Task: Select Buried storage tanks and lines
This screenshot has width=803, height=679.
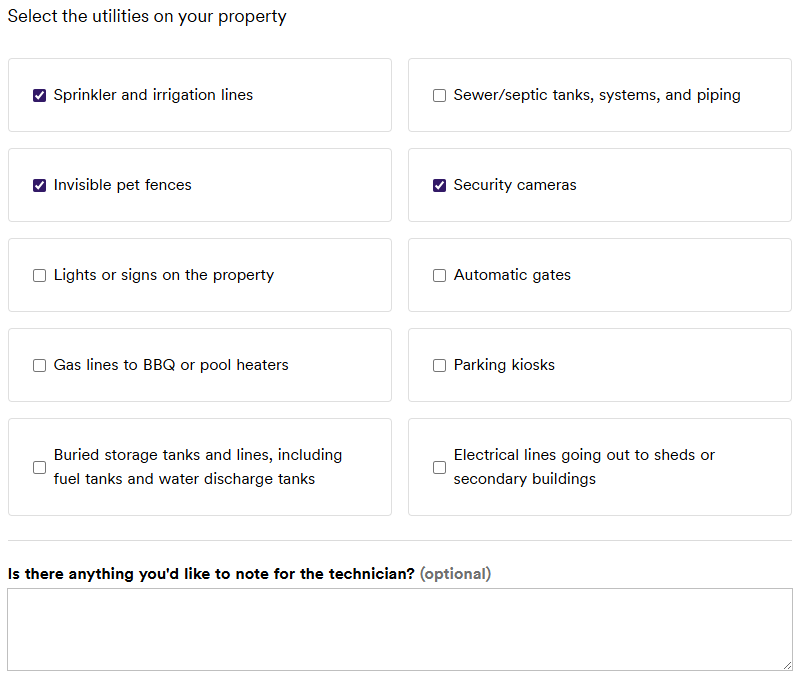Action: (x=39, y=467)
